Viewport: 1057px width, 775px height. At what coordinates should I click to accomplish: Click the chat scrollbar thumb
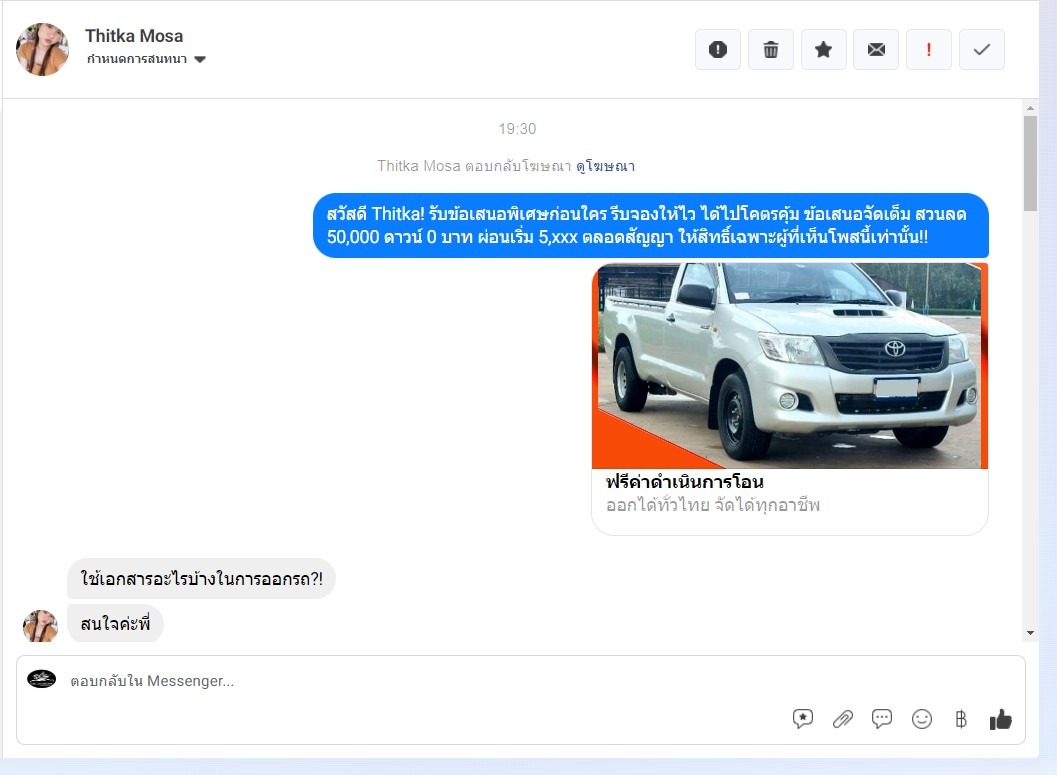tap(1030, 164)
